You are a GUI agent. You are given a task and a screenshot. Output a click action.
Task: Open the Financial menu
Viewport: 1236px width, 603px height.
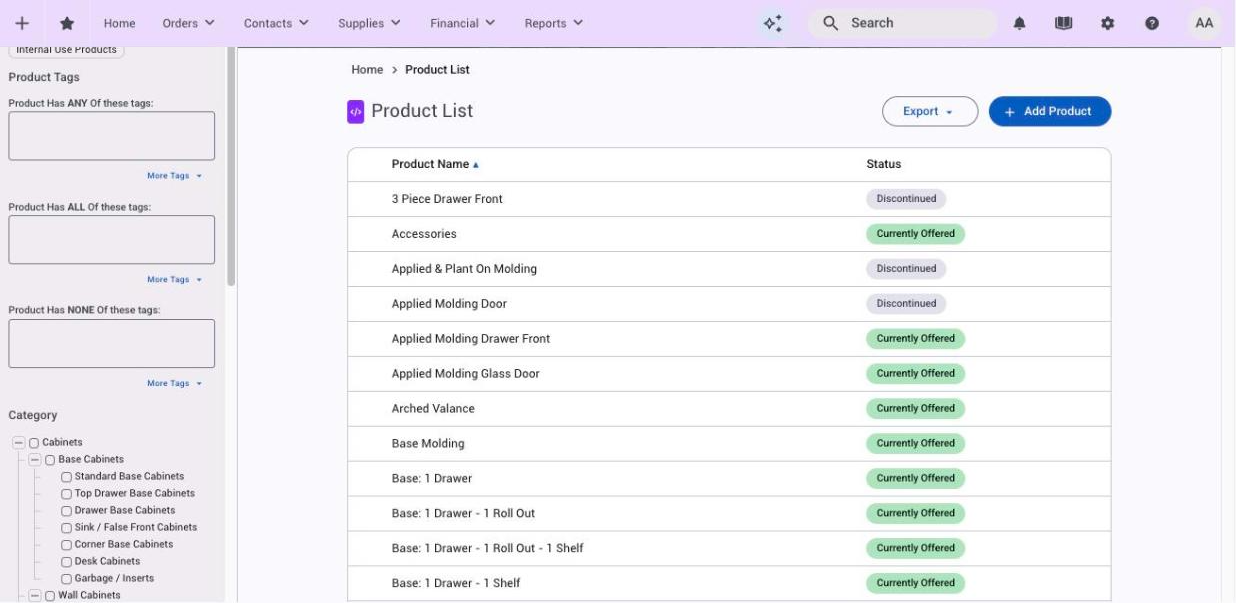pos(462,23)
